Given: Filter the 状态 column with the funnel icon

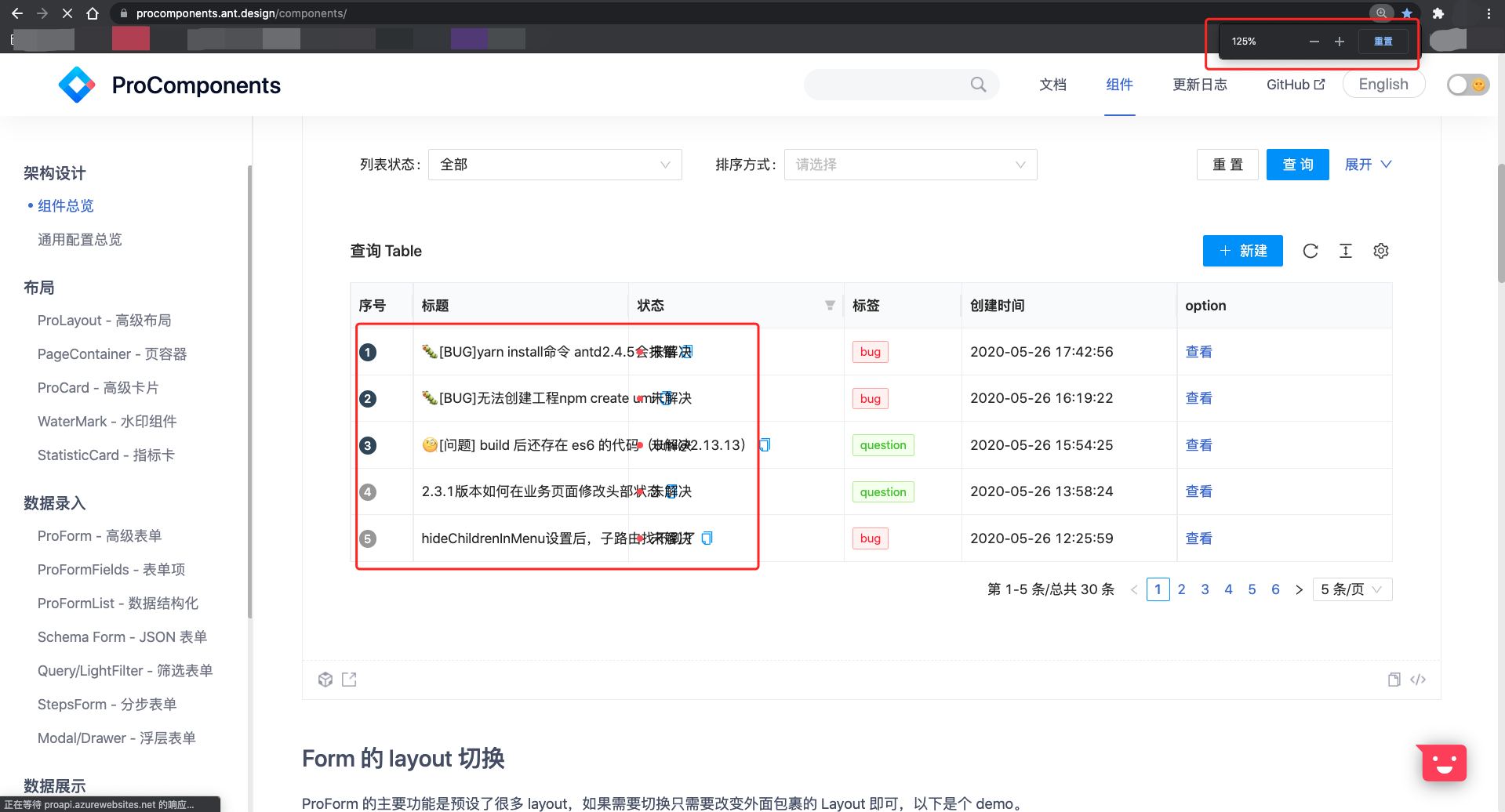Looking at the screenshot, I should coord(830,305).
